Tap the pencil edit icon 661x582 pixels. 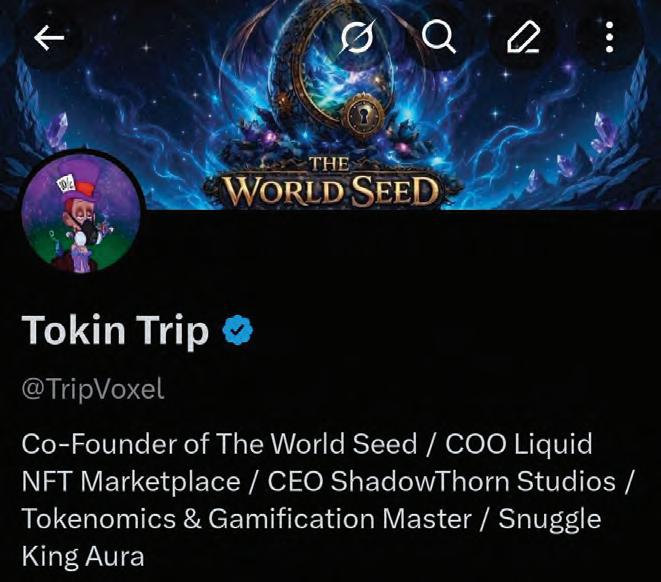pyautogui.click(x=524, y=38)
